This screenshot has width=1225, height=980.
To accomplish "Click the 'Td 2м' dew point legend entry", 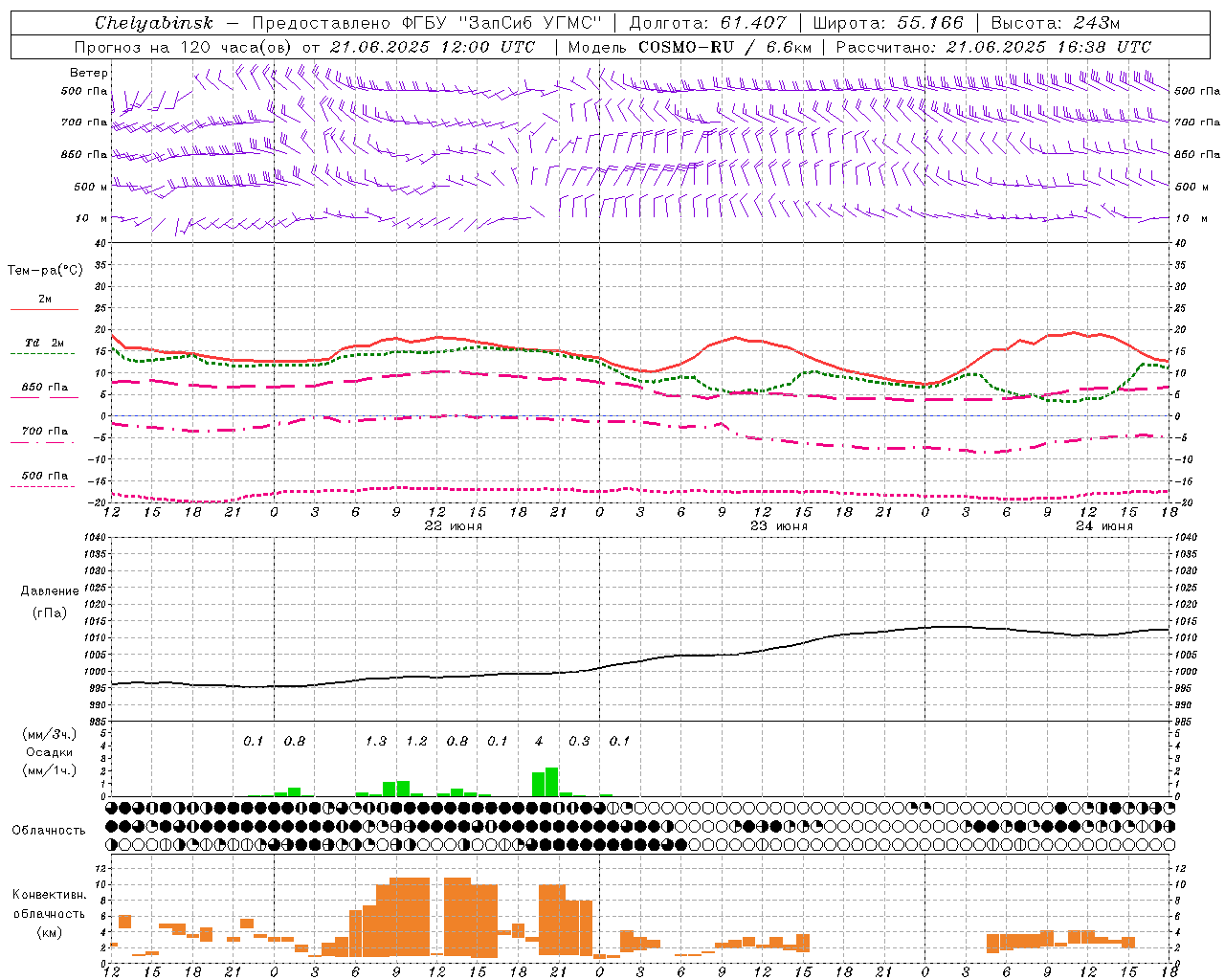I will pyautogui.click(x=44, y=343).
